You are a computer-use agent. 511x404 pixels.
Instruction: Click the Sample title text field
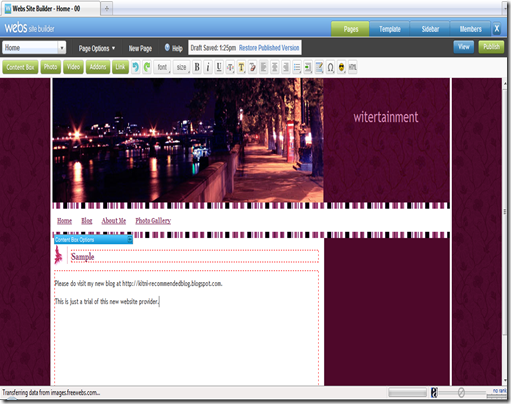tap(193, 257)
